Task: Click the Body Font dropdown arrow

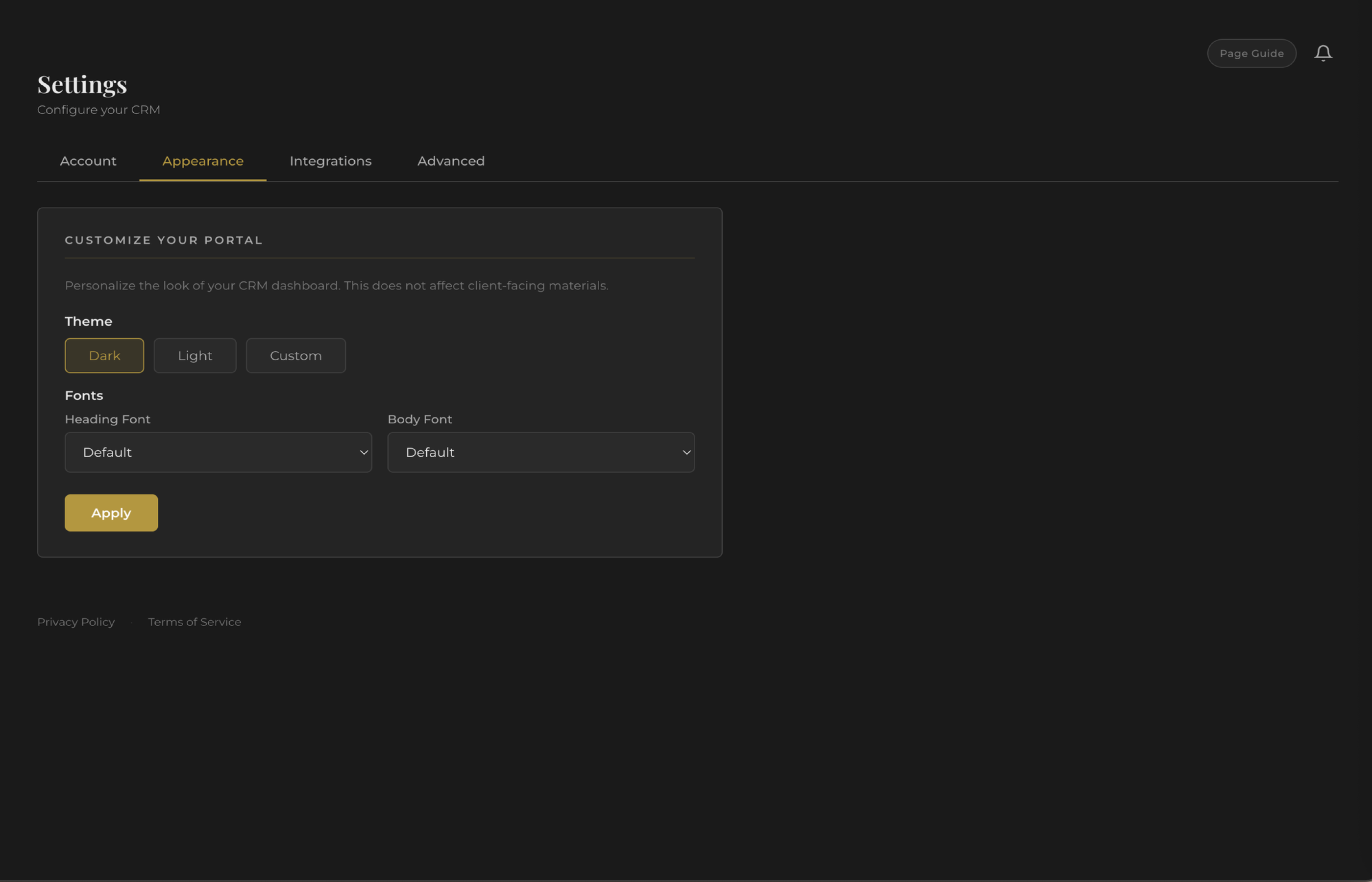Action: click(686, 452)
